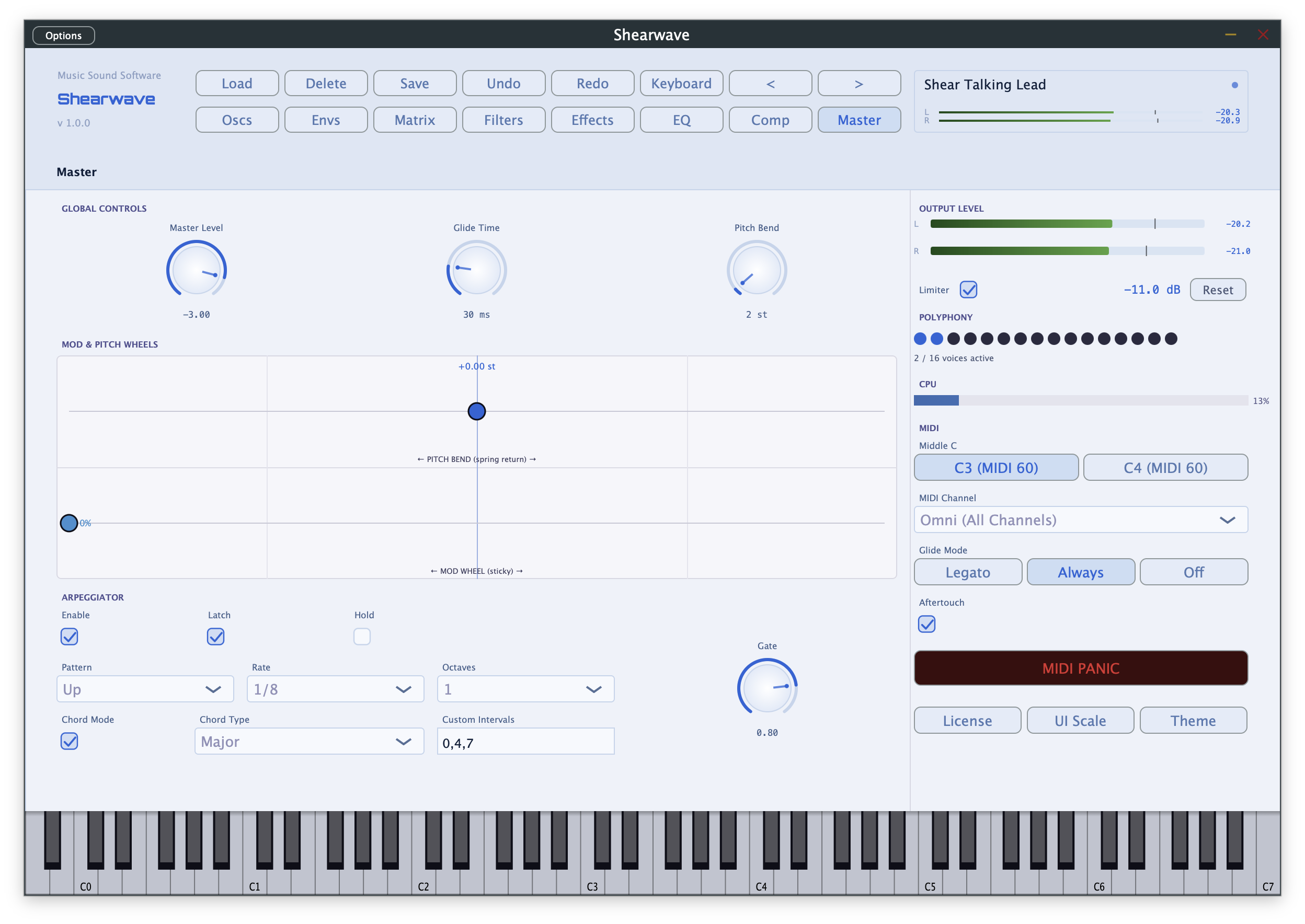Switch to the Effects tab
The image size is (1305, 924).
coord(592,120)
